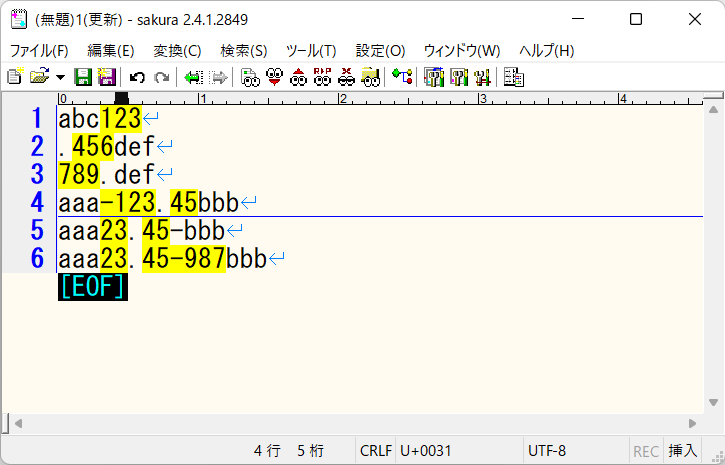The height and width of the screenshot is (465, 725).
Task: Click the text -bbb on line 5
Action: click(x=197, y=230)
